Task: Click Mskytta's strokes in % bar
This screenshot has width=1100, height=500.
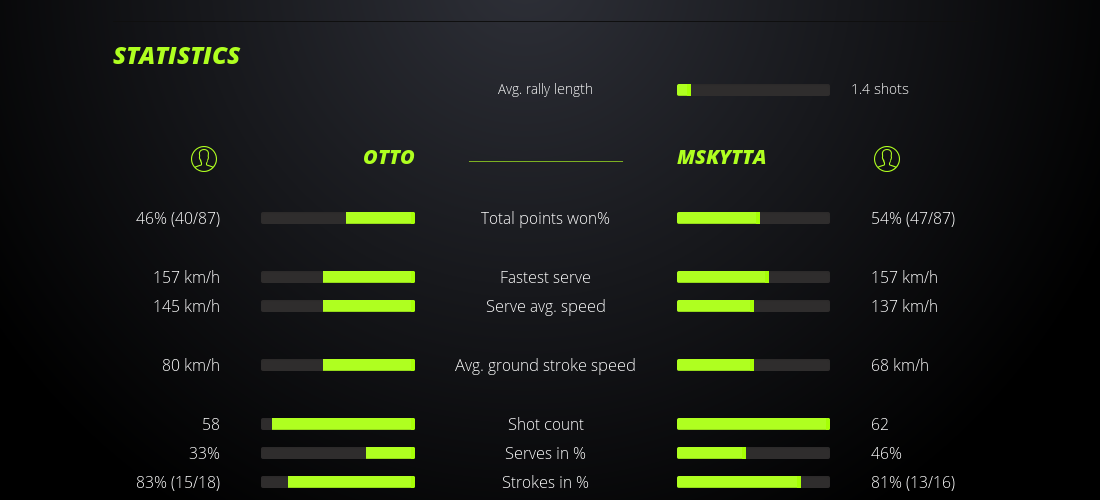Action: pyautogui.click(x=753, y=482)
